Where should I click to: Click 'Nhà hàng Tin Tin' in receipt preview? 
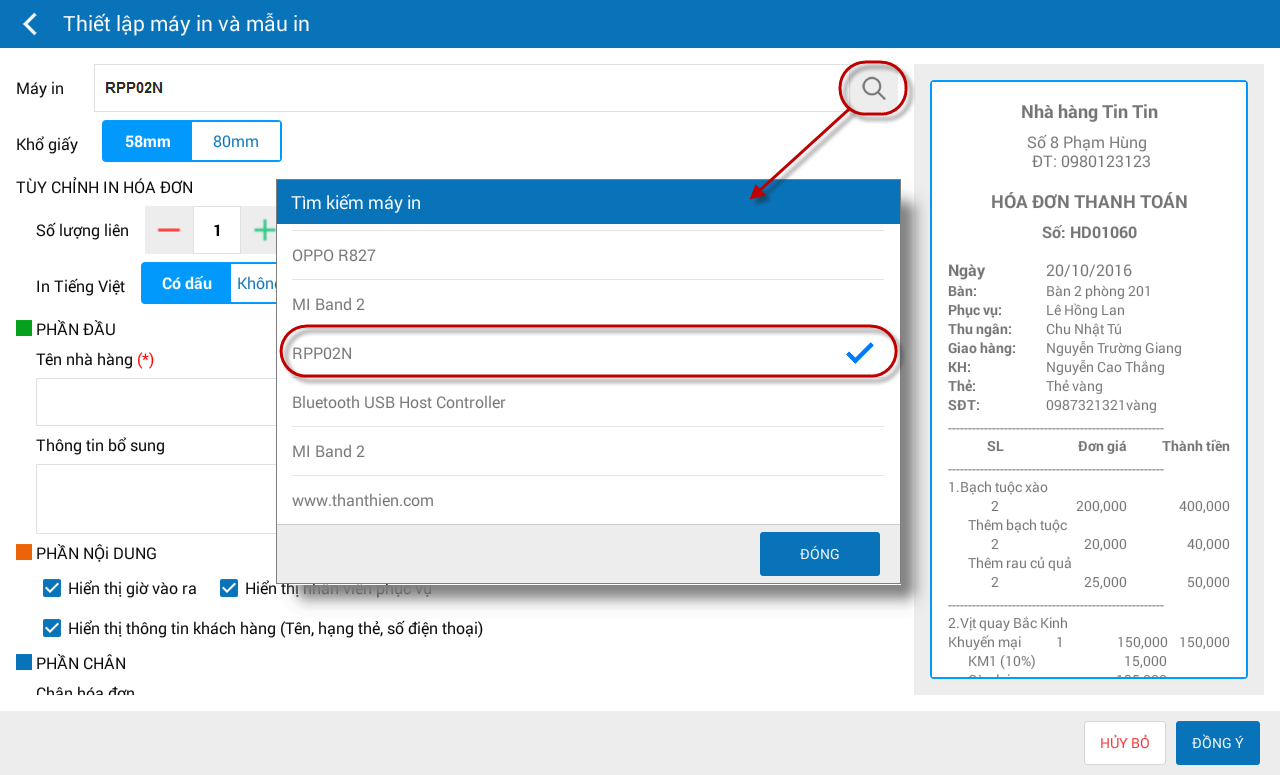tap(1089, 112)
